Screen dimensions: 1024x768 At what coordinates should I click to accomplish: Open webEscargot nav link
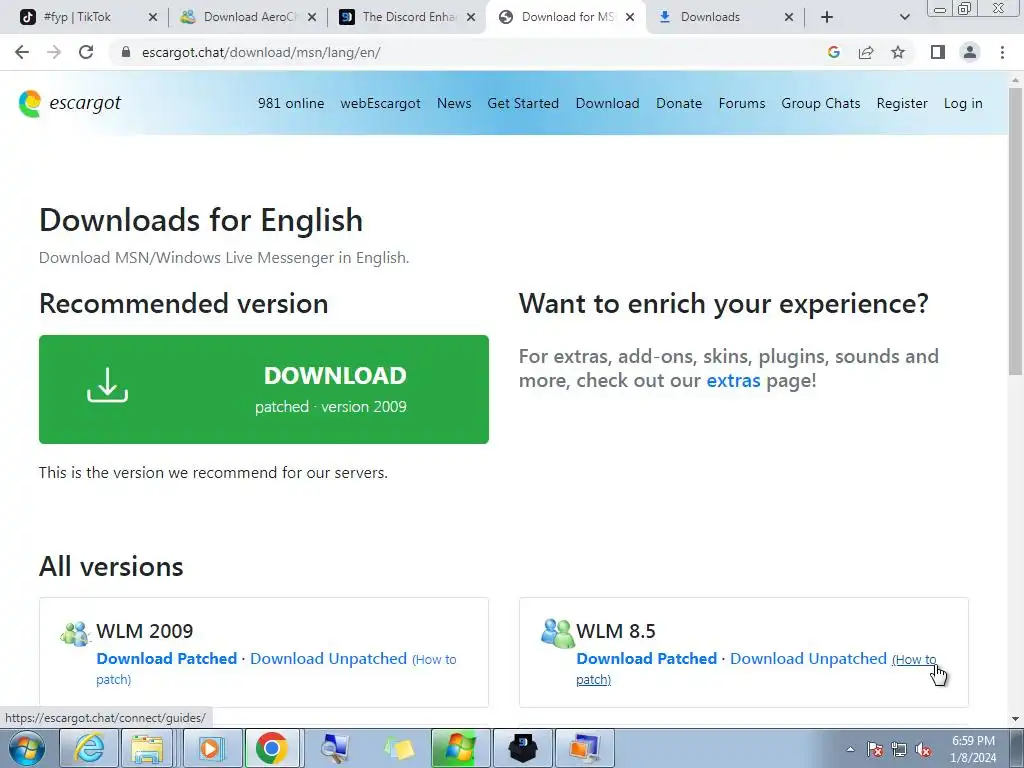tap(380, 103)
